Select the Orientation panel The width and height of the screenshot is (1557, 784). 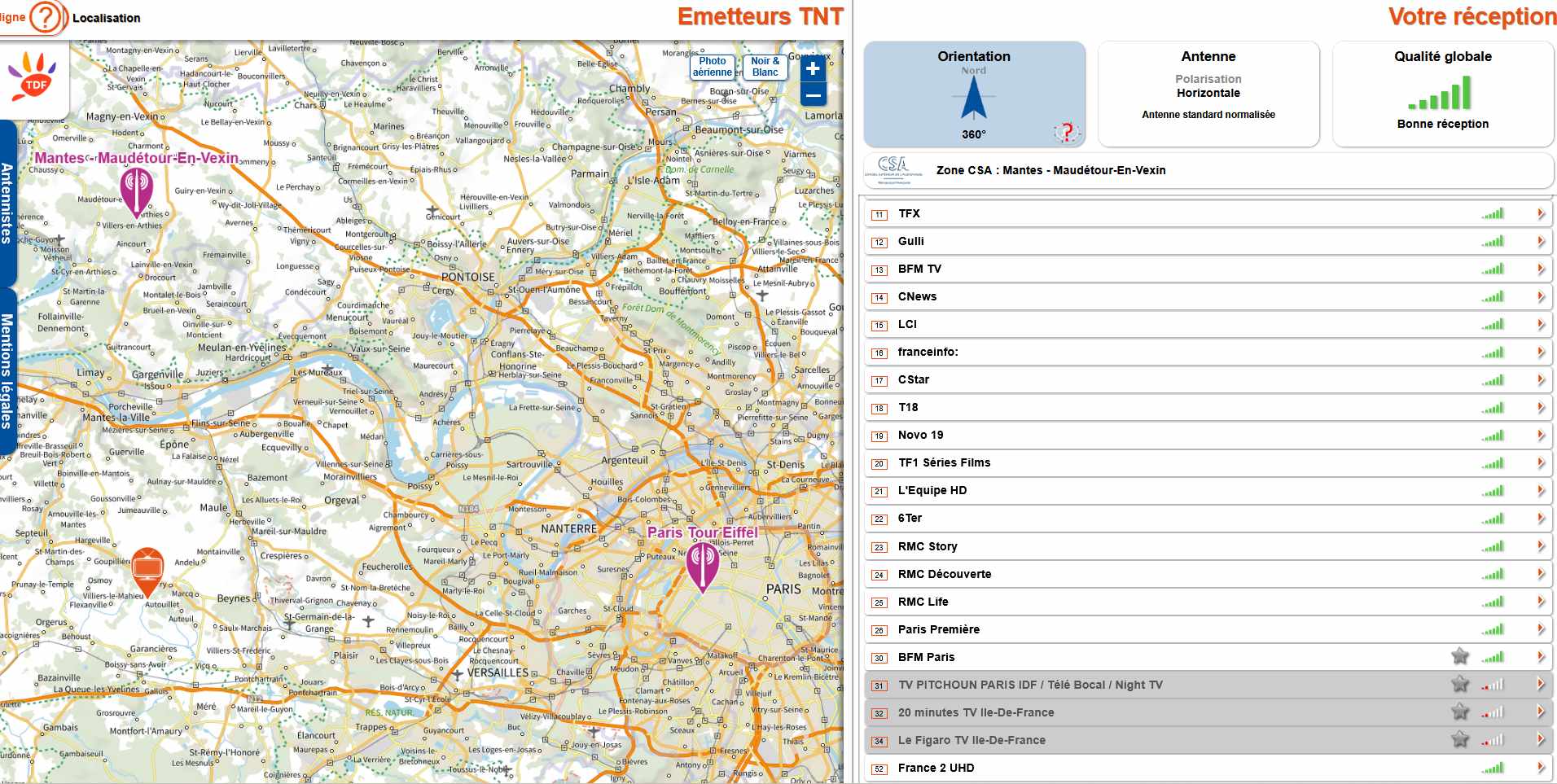pos(974,94)
